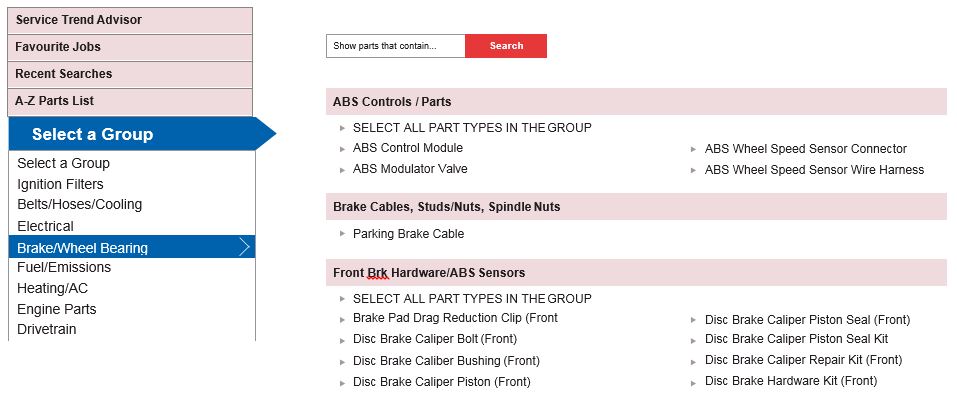The image size is (957, 403).
Task: Click Disc Brake Caliper Repair Kit (Front)
Action: [803, 360]
